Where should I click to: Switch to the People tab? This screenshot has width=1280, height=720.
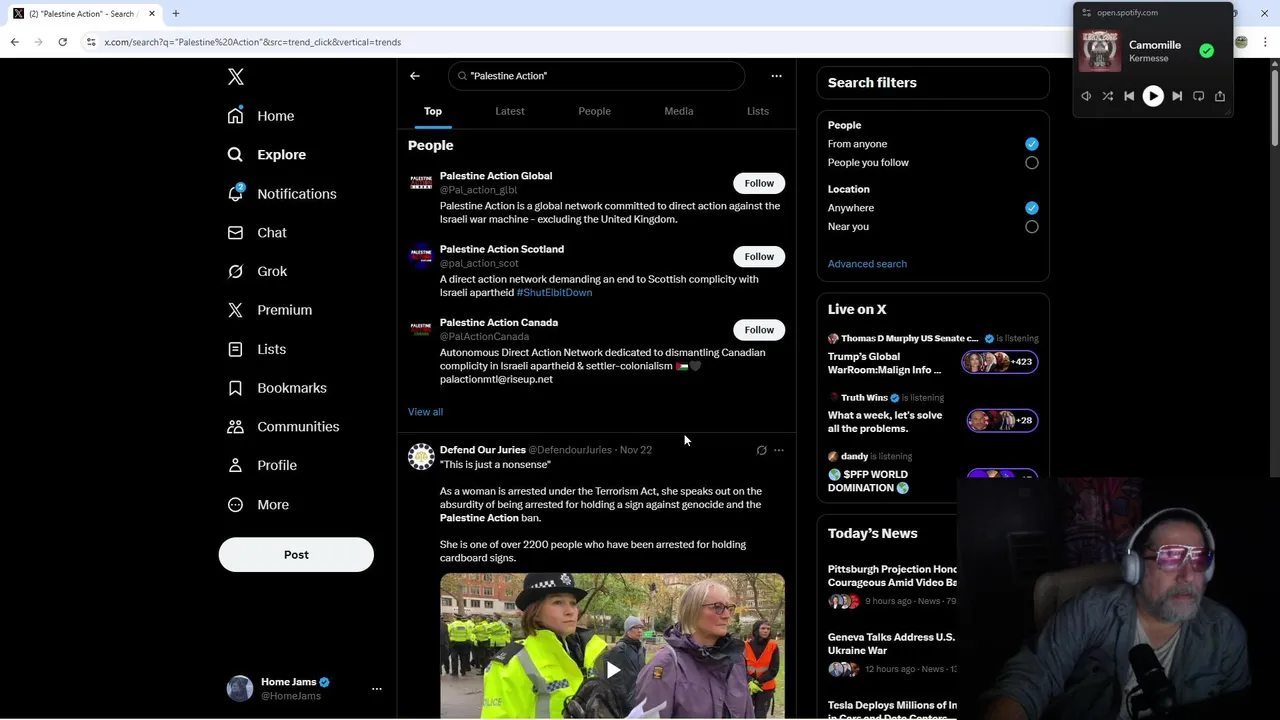tap(594, 111)
